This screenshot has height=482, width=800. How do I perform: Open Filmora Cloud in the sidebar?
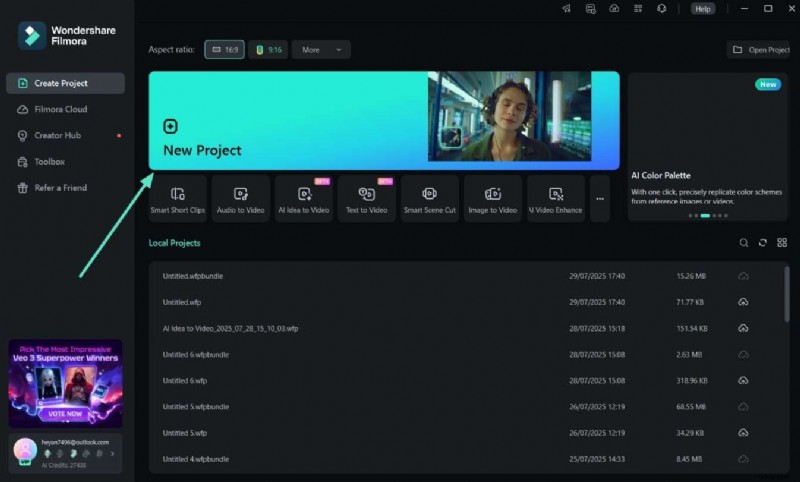click(60, 109)
